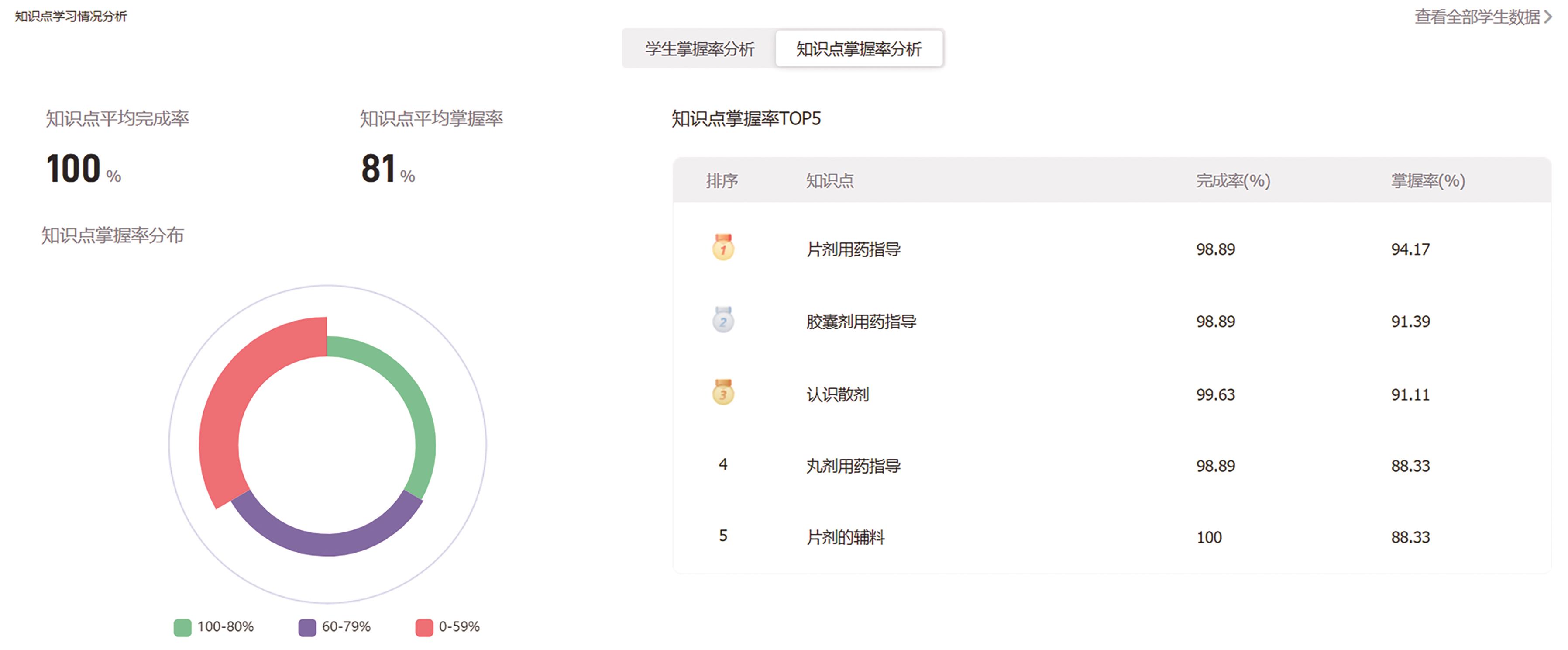The image size is (1568, 650).
Task: Click the gold first-place medal icon
Action: click(x=722, y=248)
